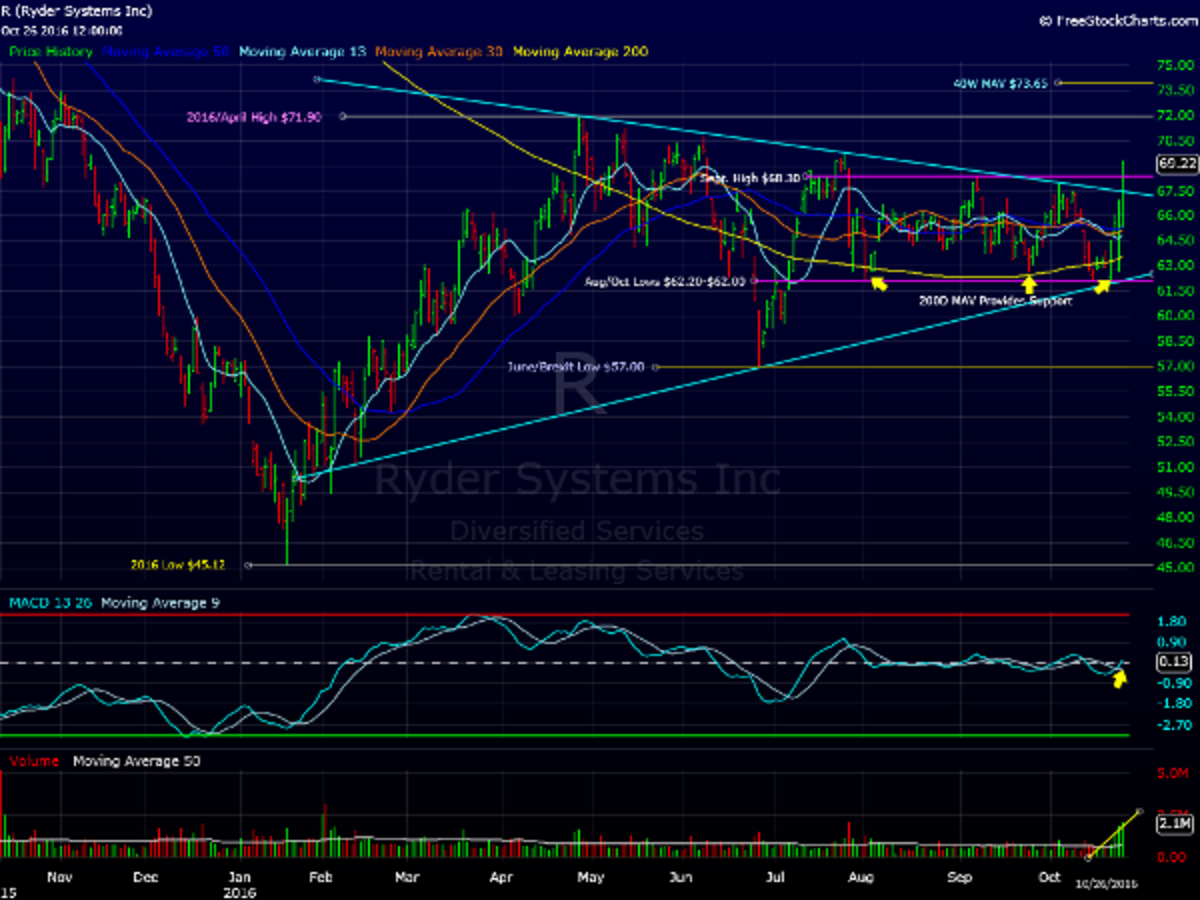Click the Nov label on the time axis
Screen dimensions: 1200x900
tap(58, 876)
